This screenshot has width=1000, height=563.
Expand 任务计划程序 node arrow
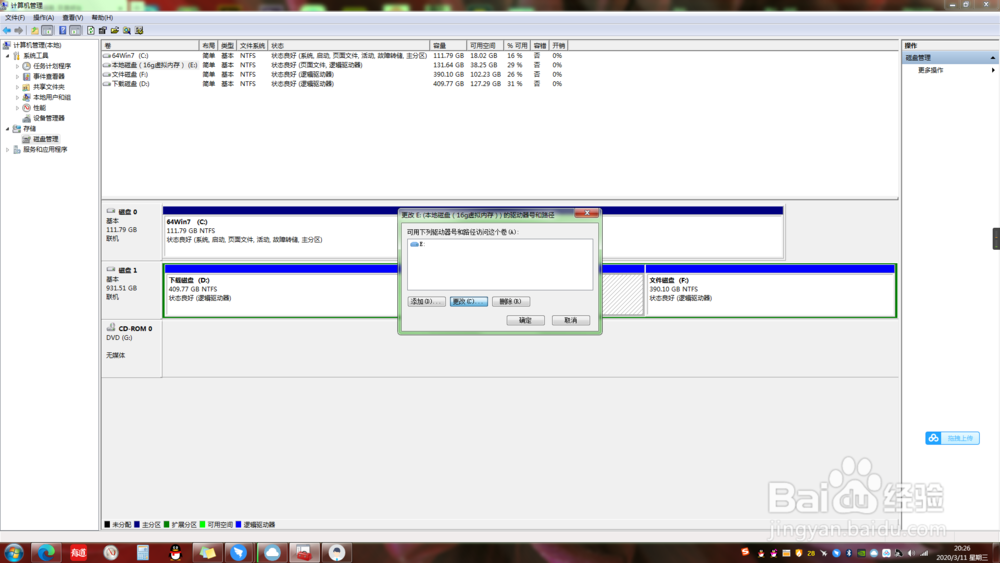pos(17,66)
